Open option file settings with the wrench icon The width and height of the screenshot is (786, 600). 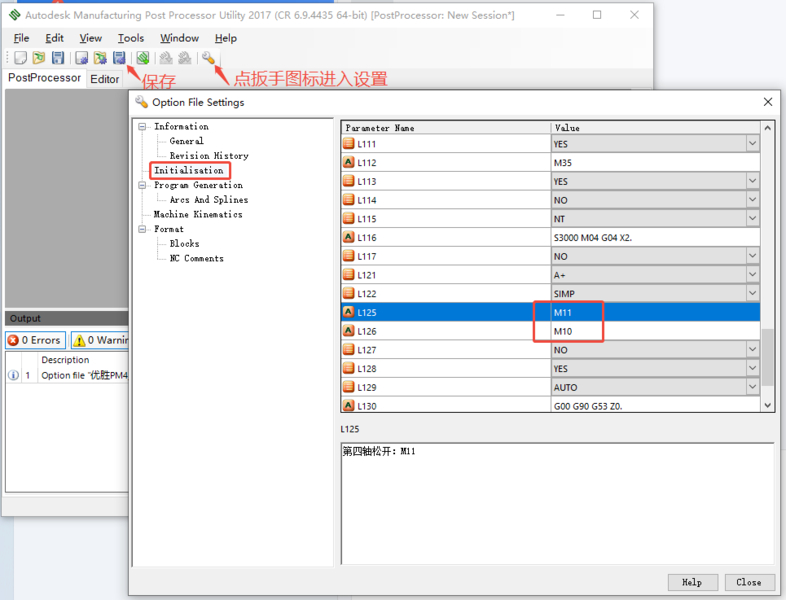coord(208,59)
